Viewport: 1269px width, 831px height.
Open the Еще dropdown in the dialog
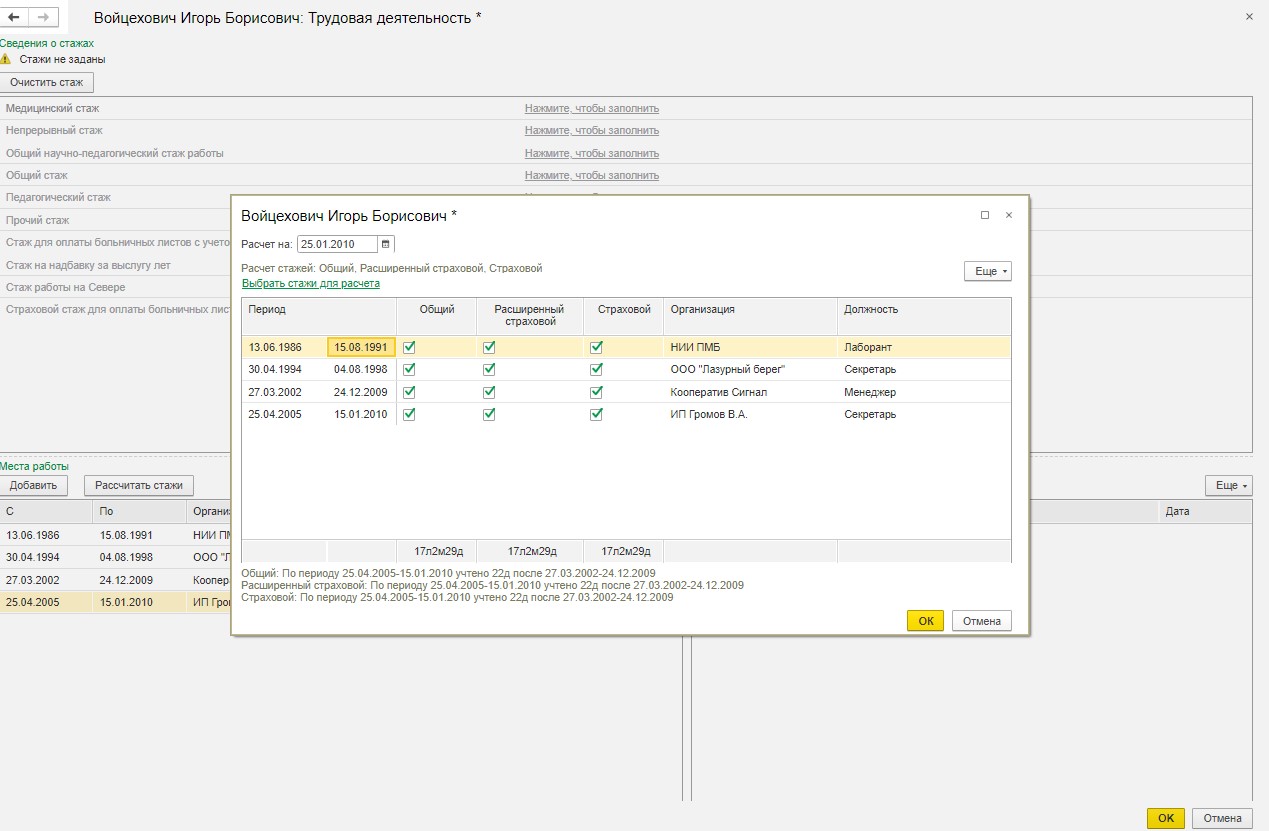[988, 271]
